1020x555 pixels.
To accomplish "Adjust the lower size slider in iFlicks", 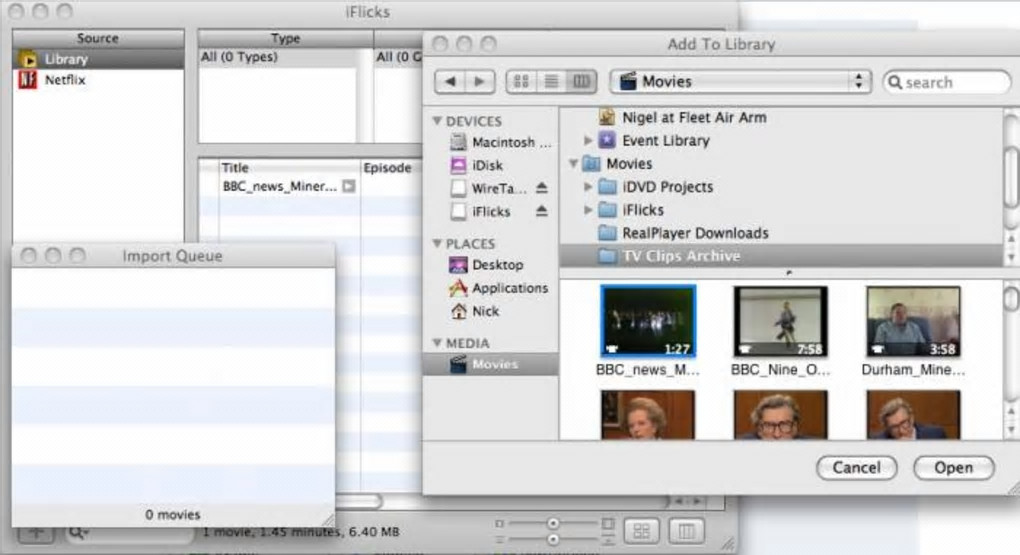I will (x=553, y=539).
